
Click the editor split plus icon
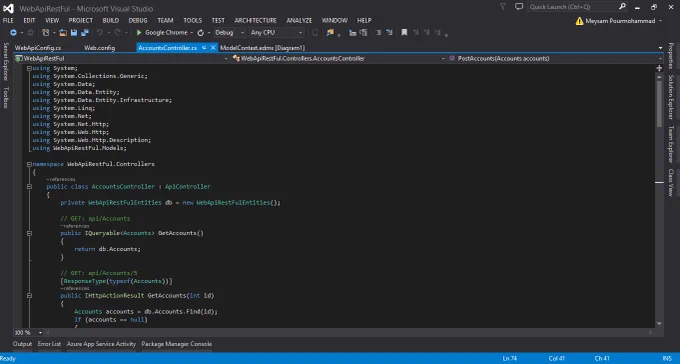pos(659,68)
